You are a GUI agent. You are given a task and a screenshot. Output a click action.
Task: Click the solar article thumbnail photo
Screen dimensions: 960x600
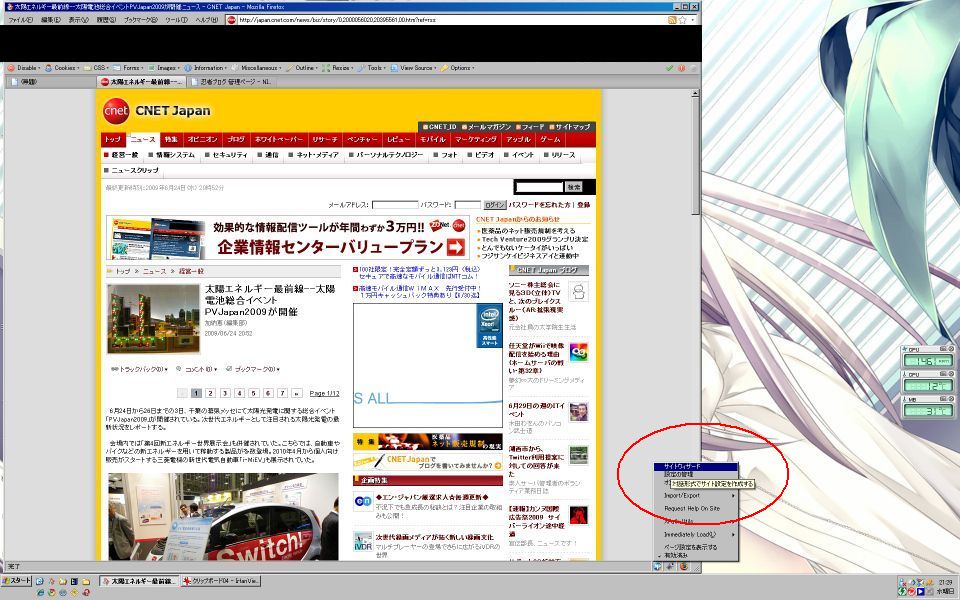(154, 319)
